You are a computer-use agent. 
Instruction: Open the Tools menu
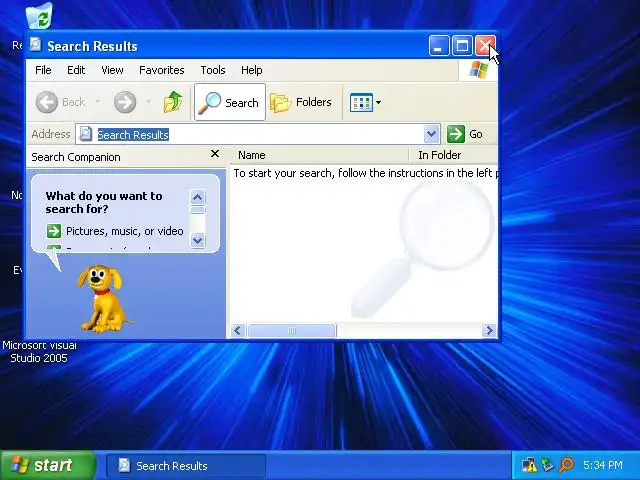[x=213, y=70]
